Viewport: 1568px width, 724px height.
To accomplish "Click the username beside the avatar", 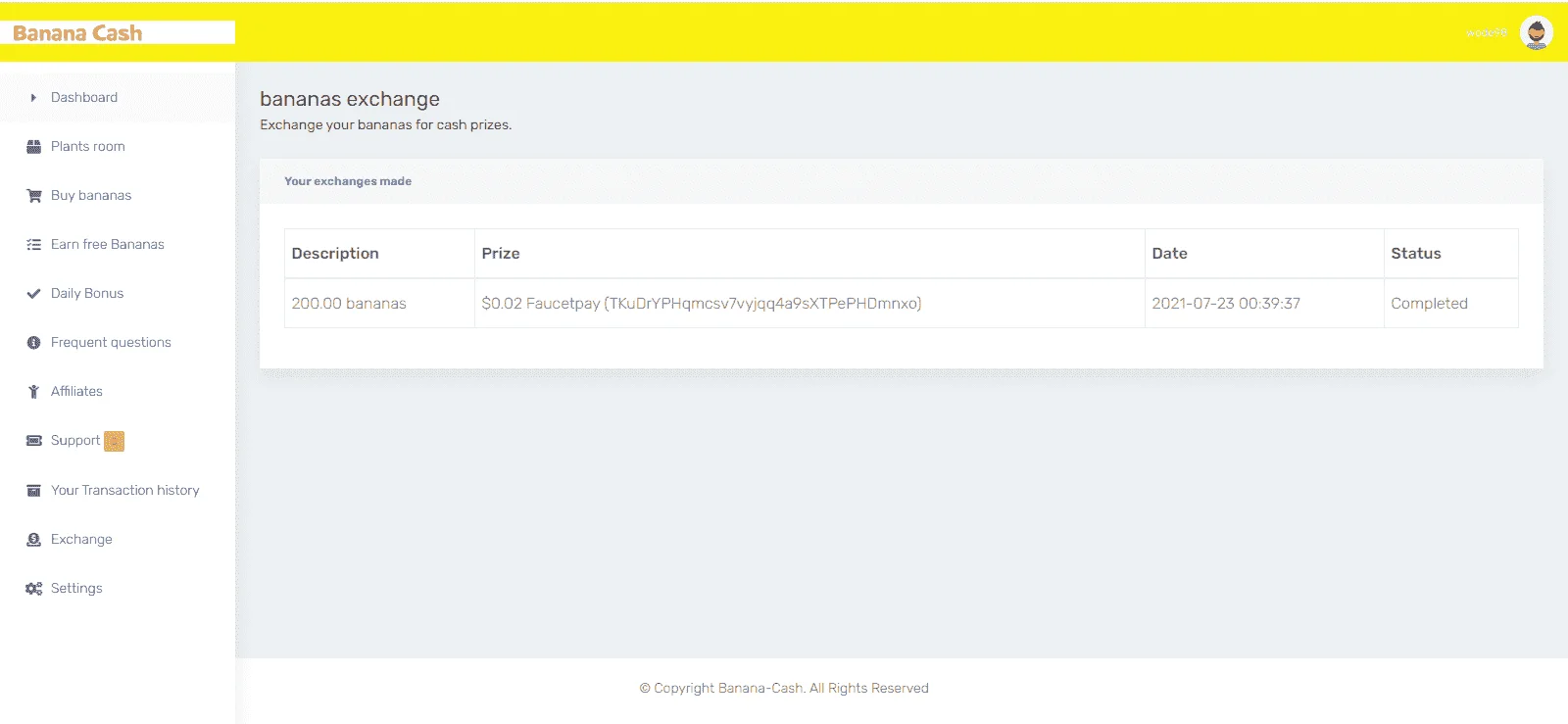I will [1486, 33].
